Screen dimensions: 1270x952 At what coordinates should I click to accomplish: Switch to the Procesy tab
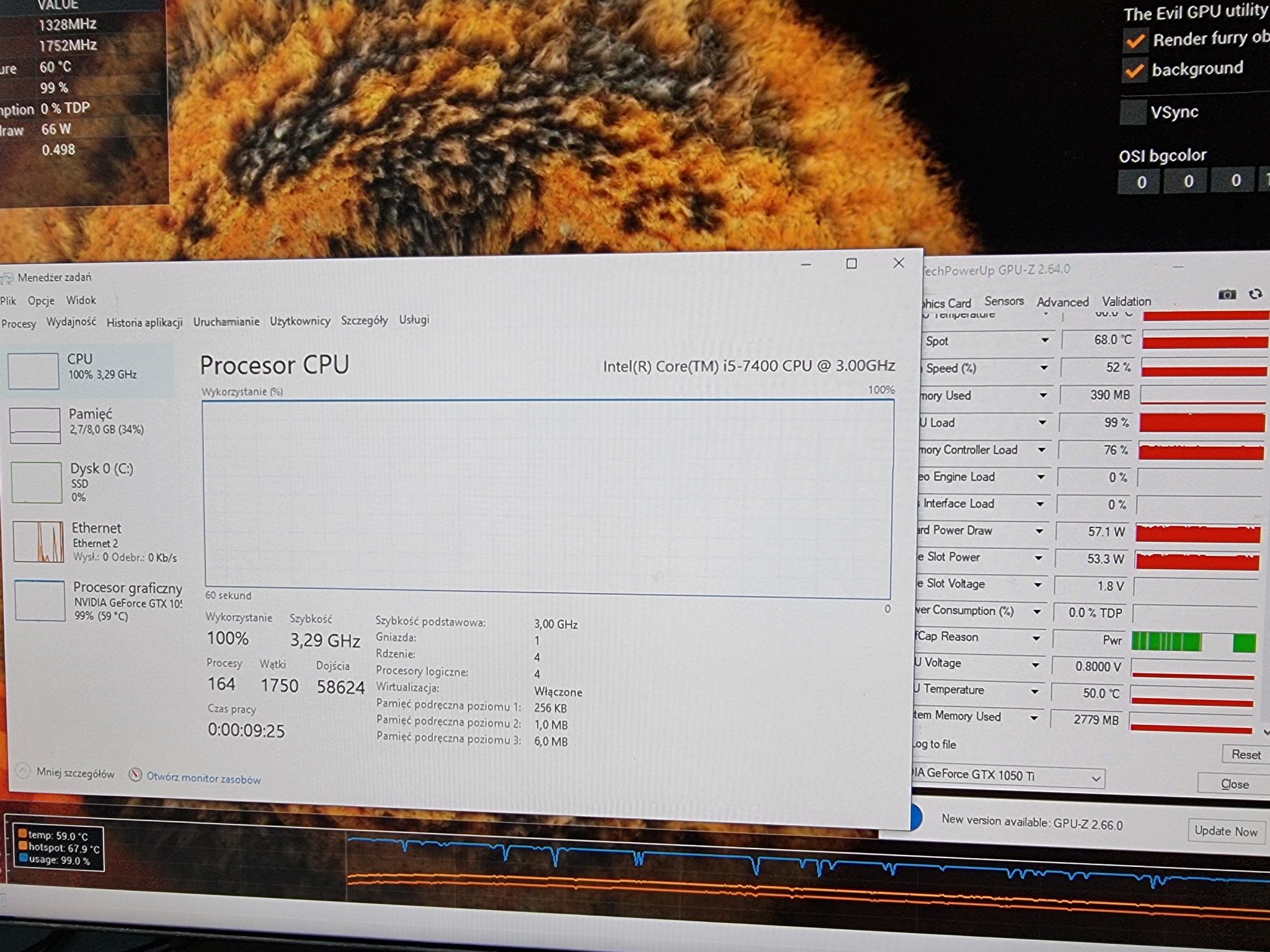(18, 324)
